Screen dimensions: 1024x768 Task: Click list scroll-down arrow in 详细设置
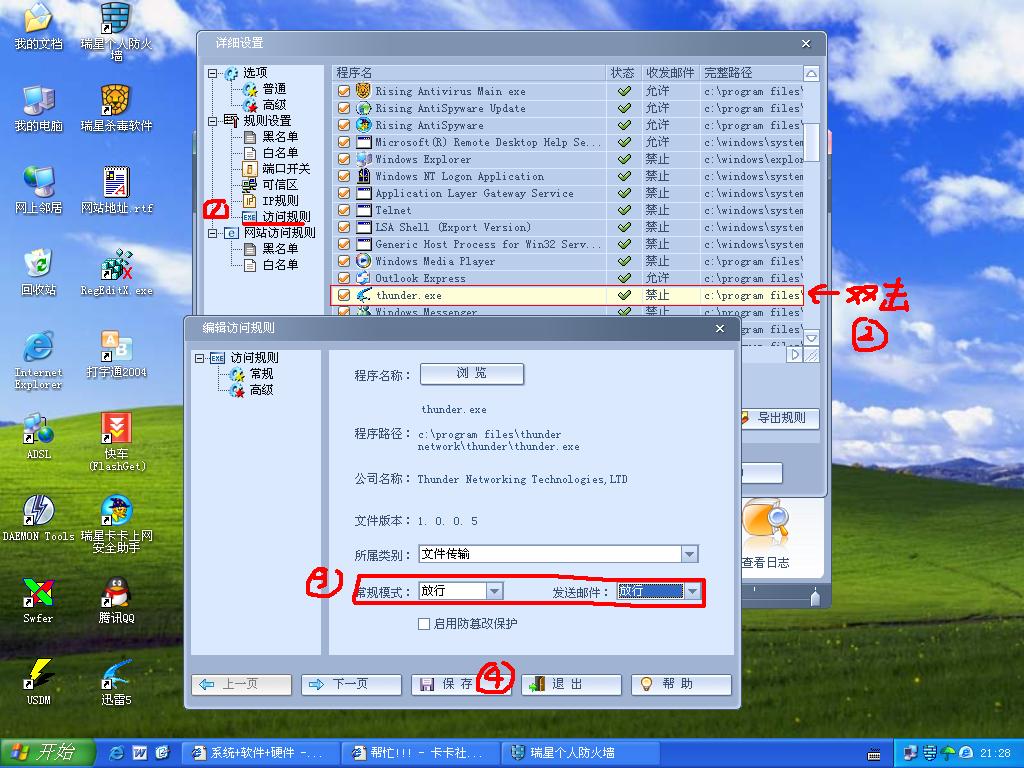(811, 338)
